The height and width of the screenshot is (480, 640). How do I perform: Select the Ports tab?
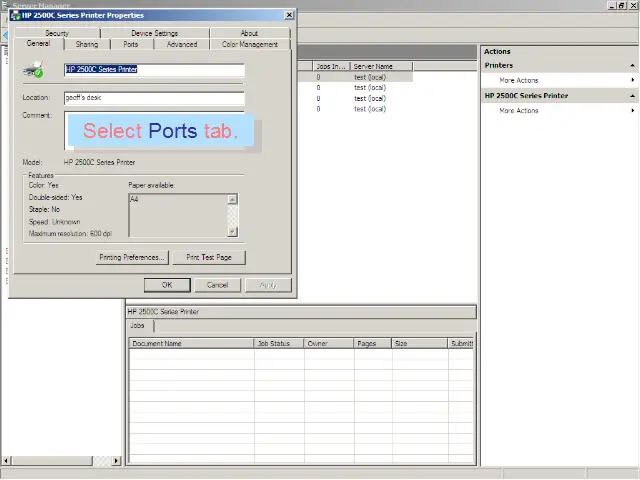(131, 44)
